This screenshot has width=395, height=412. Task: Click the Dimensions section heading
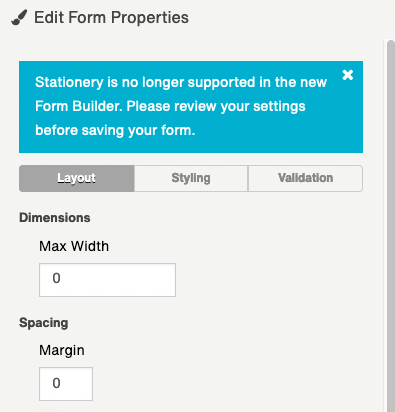[55, 218]
